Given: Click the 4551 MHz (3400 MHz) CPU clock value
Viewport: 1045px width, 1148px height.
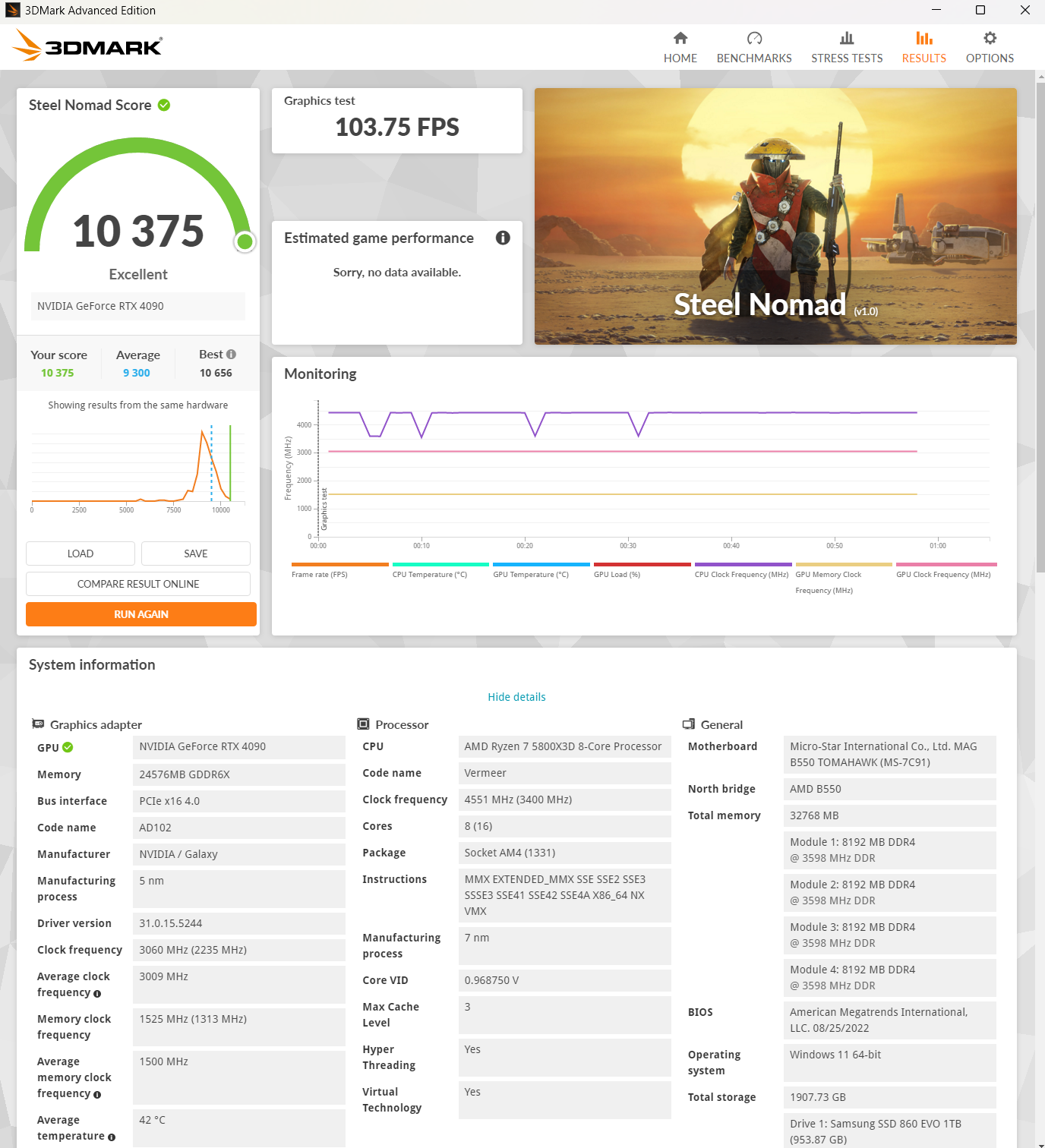Looking at the screenshot, I should (565, 799).
